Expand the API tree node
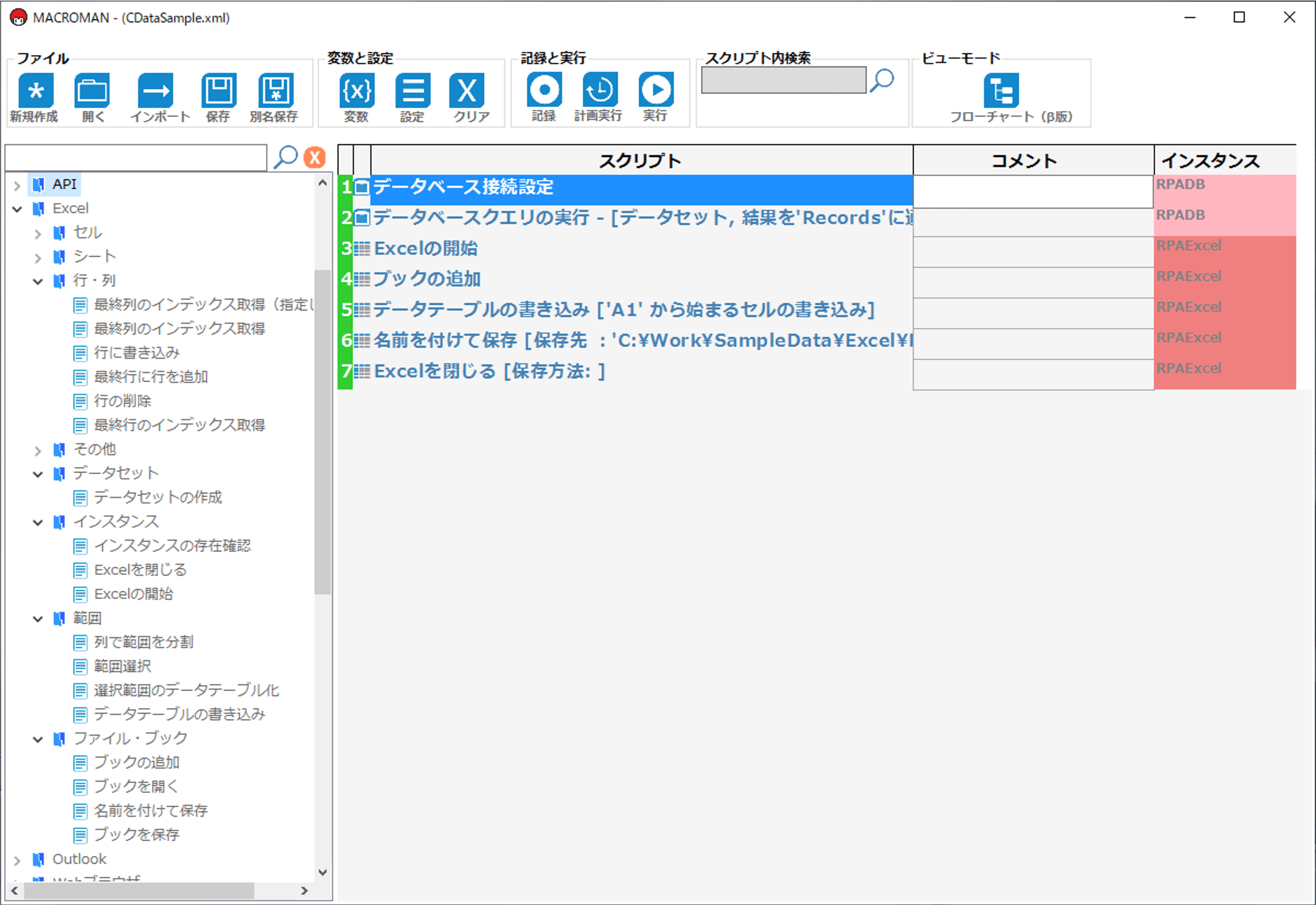Image resolution: width=1316 pixels, height=905 pixels. click(17, 185)
